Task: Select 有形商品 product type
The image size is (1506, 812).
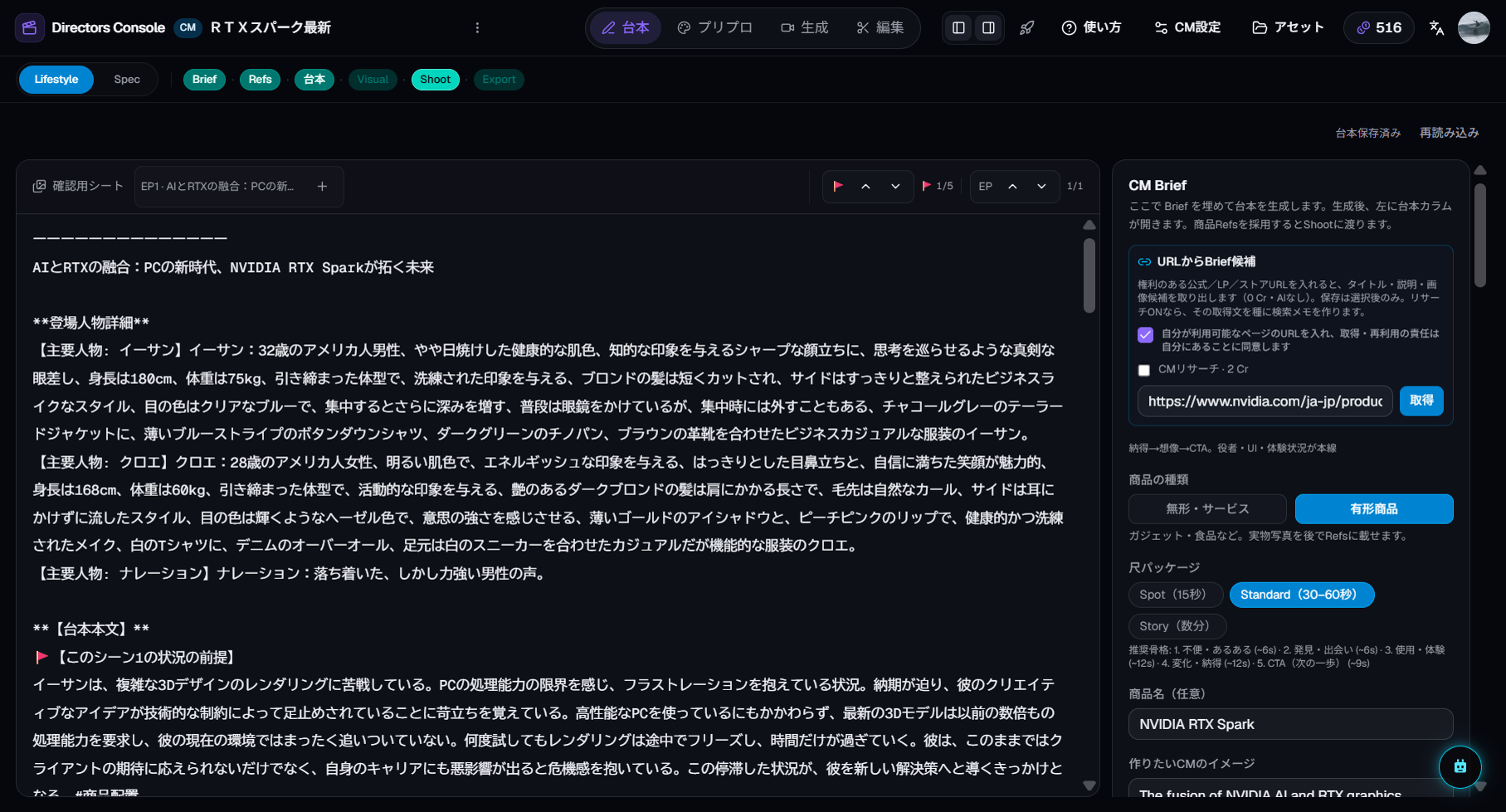Action: 1374,508
